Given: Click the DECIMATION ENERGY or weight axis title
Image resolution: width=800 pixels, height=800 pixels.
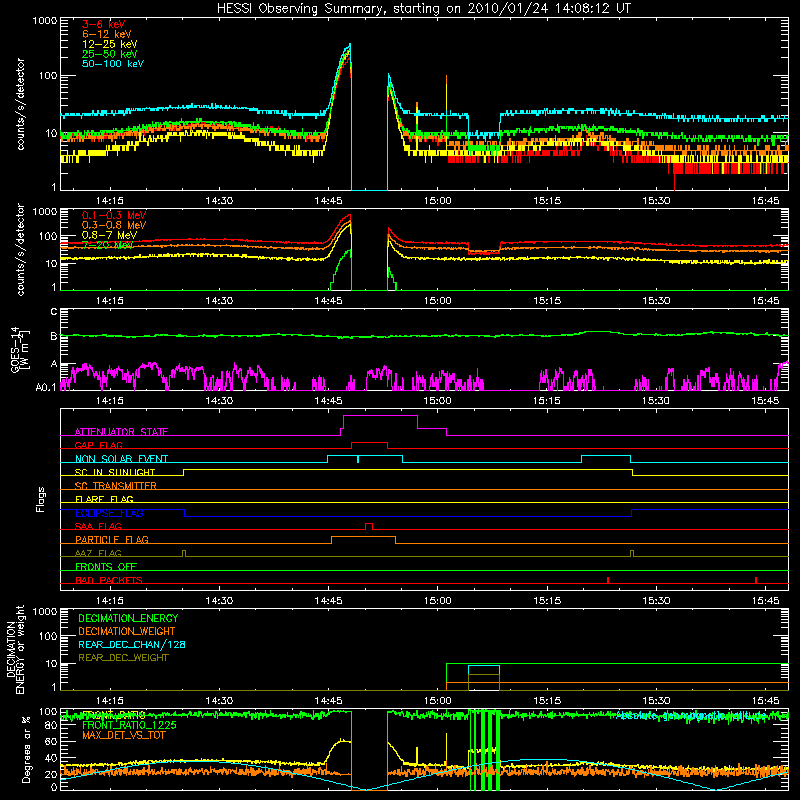Looking at the screenshot, I should coord(15,649).
